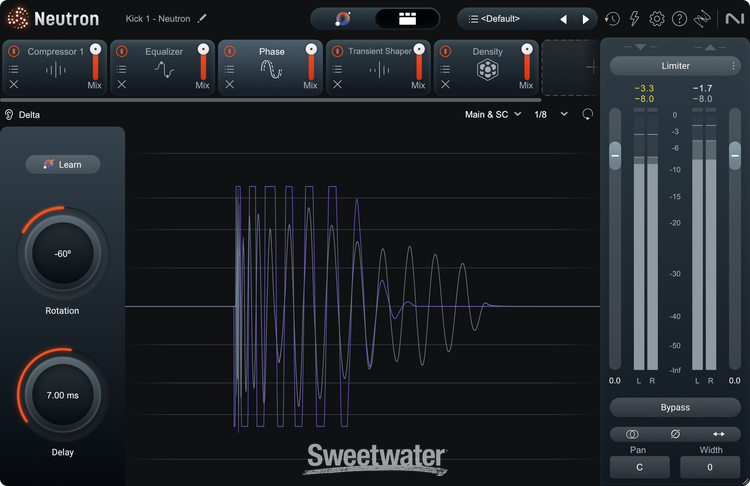Open the settings gear

[656, 19]
